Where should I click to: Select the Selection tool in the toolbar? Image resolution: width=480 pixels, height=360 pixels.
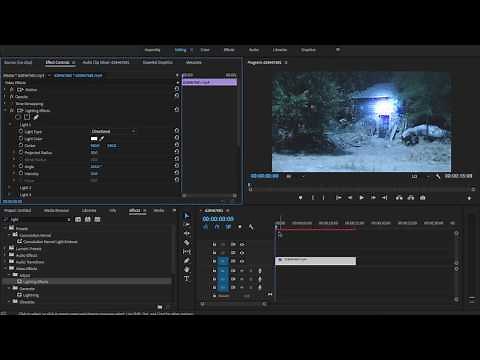pos(187,216)
